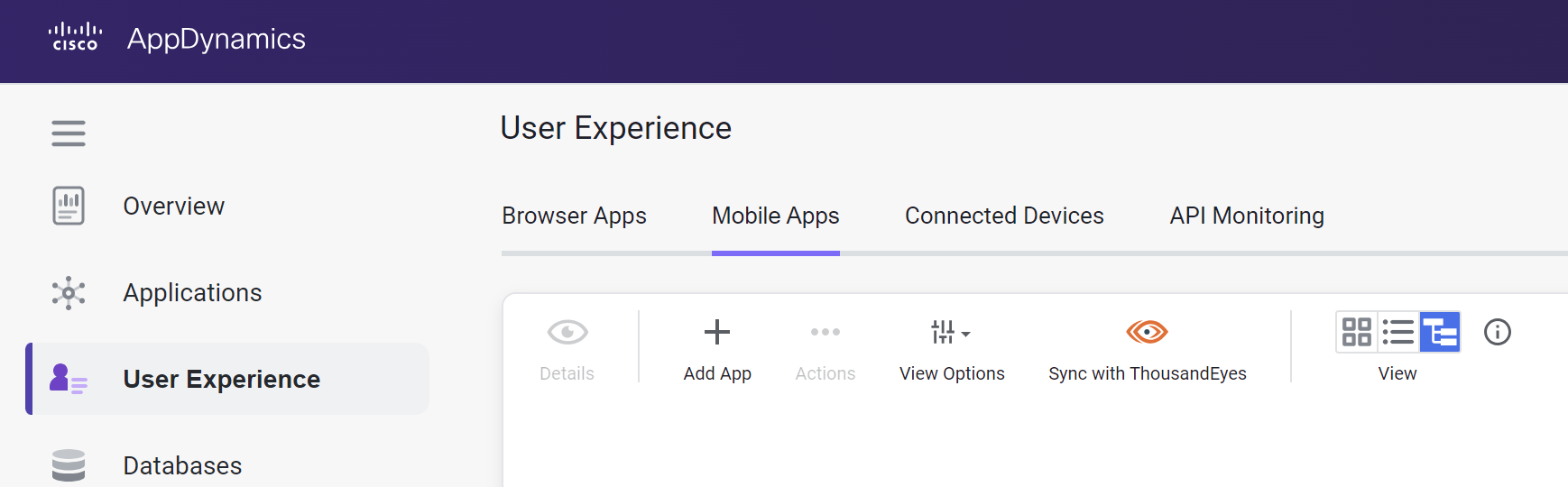Switch to grid card view
This screenshot has width=1568, height=487.
tap(1357, 332)
